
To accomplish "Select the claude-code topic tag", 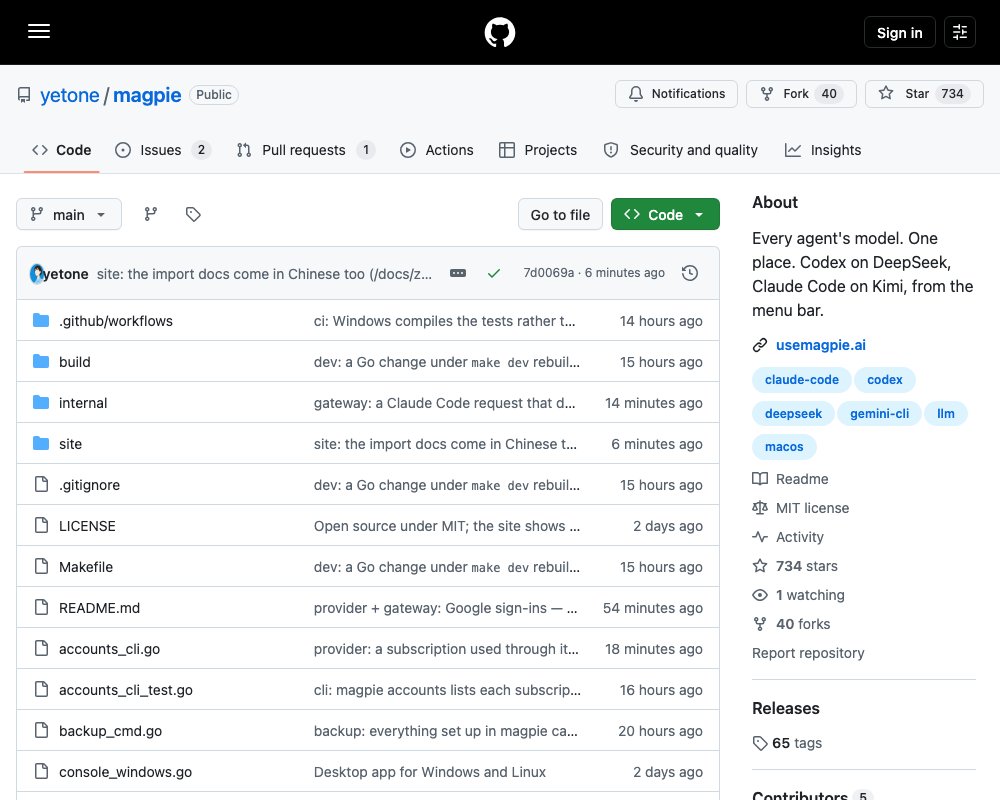I will pos(802,380).
